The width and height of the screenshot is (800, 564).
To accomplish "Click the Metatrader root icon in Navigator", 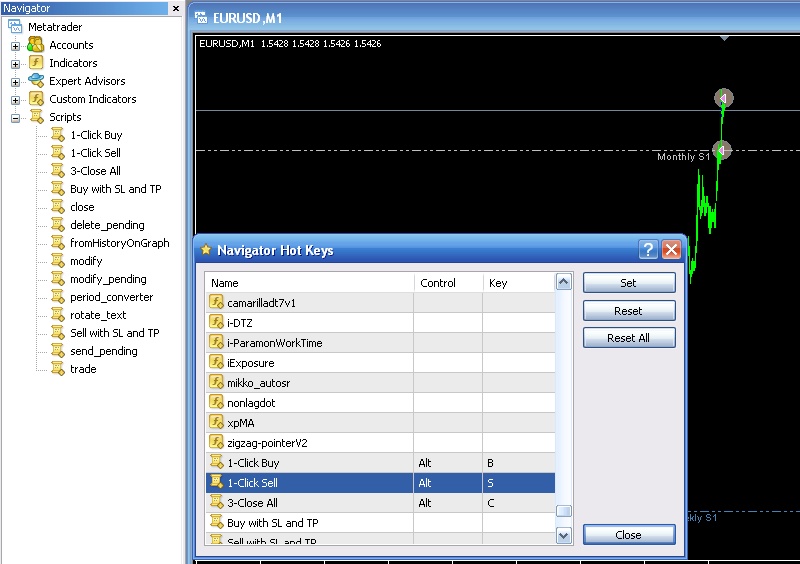I will pyautogui.click(x=15, y=27).
